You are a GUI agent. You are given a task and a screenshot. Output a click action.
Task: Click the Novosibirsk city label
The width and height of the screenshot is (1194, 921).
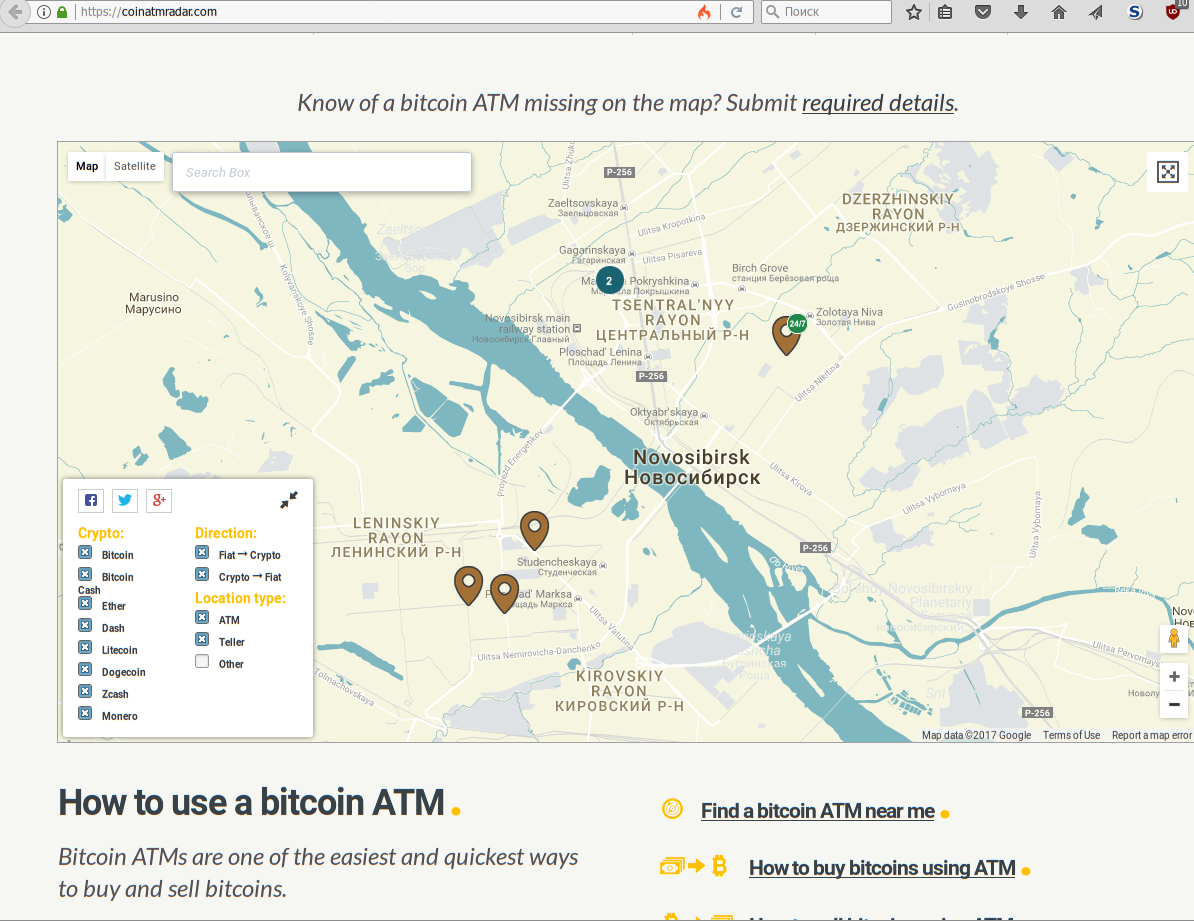pos(692,467)
